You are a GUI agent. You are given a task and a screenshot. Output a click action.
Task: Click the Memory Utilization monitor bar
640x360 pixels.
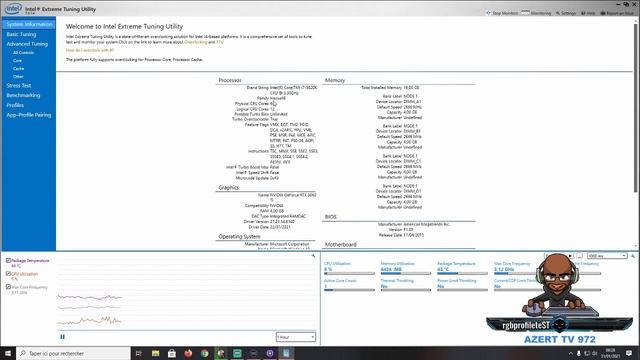click(x=406, y=273)
